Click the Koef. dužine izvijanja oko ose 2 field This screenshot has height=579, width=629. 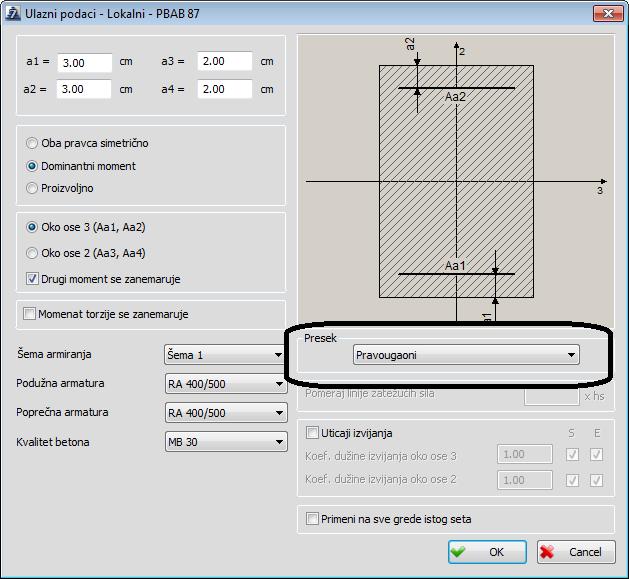(x=525, y=480)
